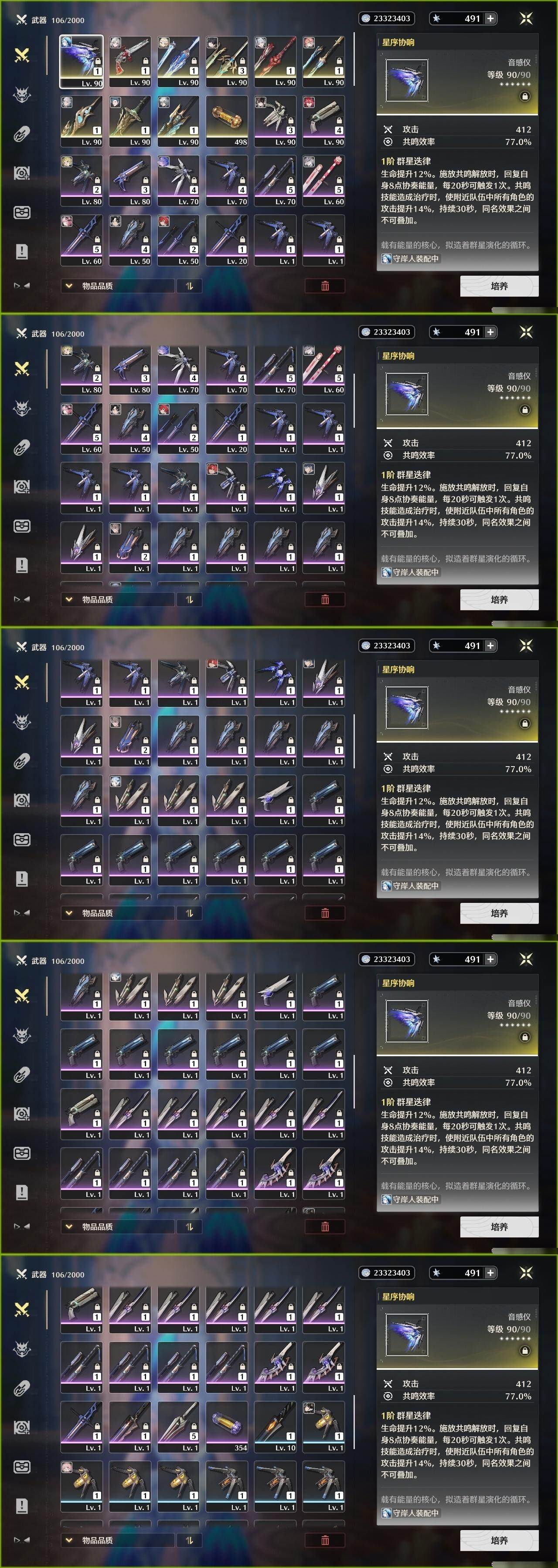Switch to crossed-swords weapons tab on 354-item screen
558x1568 pixels.
pos(22,1309)
